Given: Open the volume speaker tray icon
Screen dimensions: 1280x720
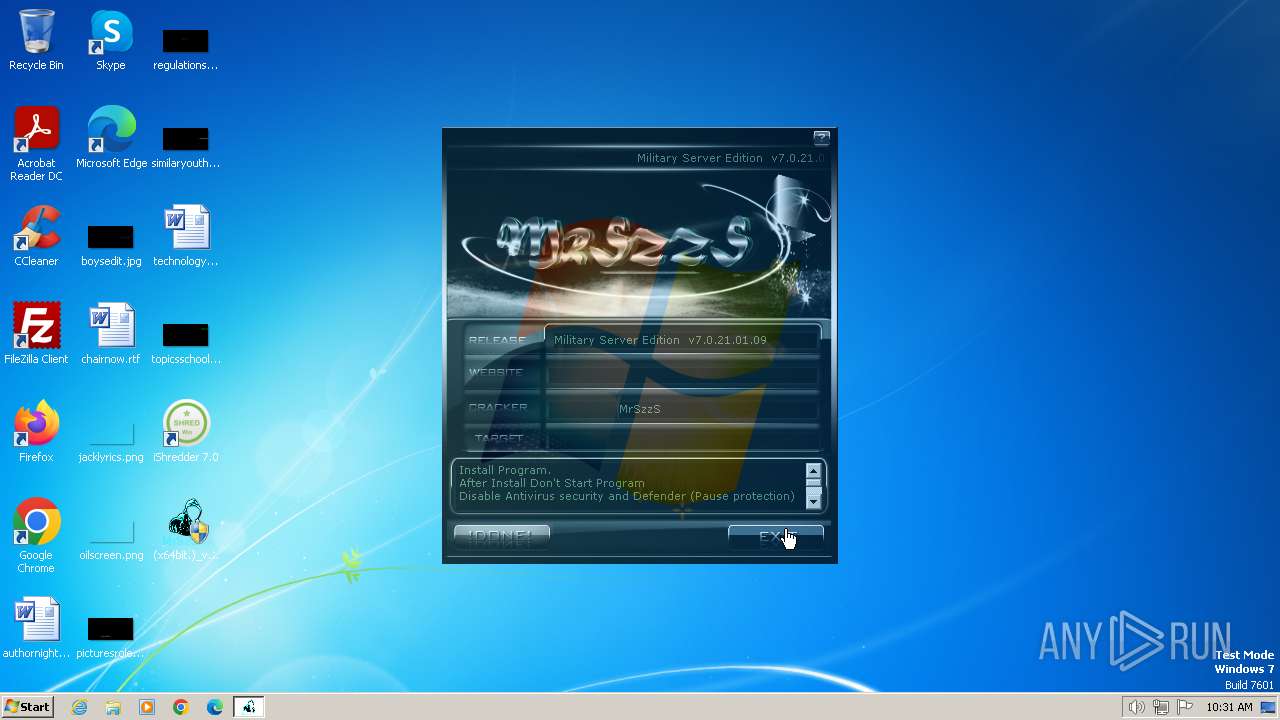Looking at the screenshot, I should point(1137,707).
